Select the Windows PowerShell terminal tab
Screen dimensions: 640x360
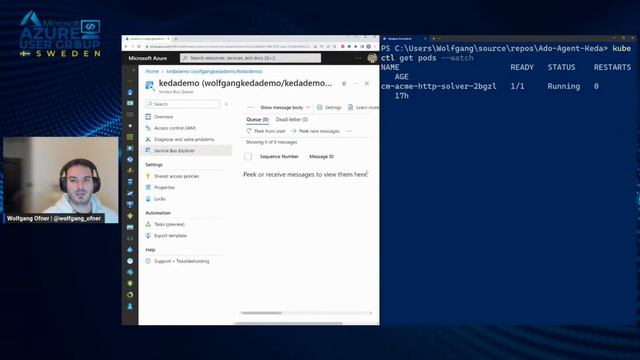(x=404, y=39)
